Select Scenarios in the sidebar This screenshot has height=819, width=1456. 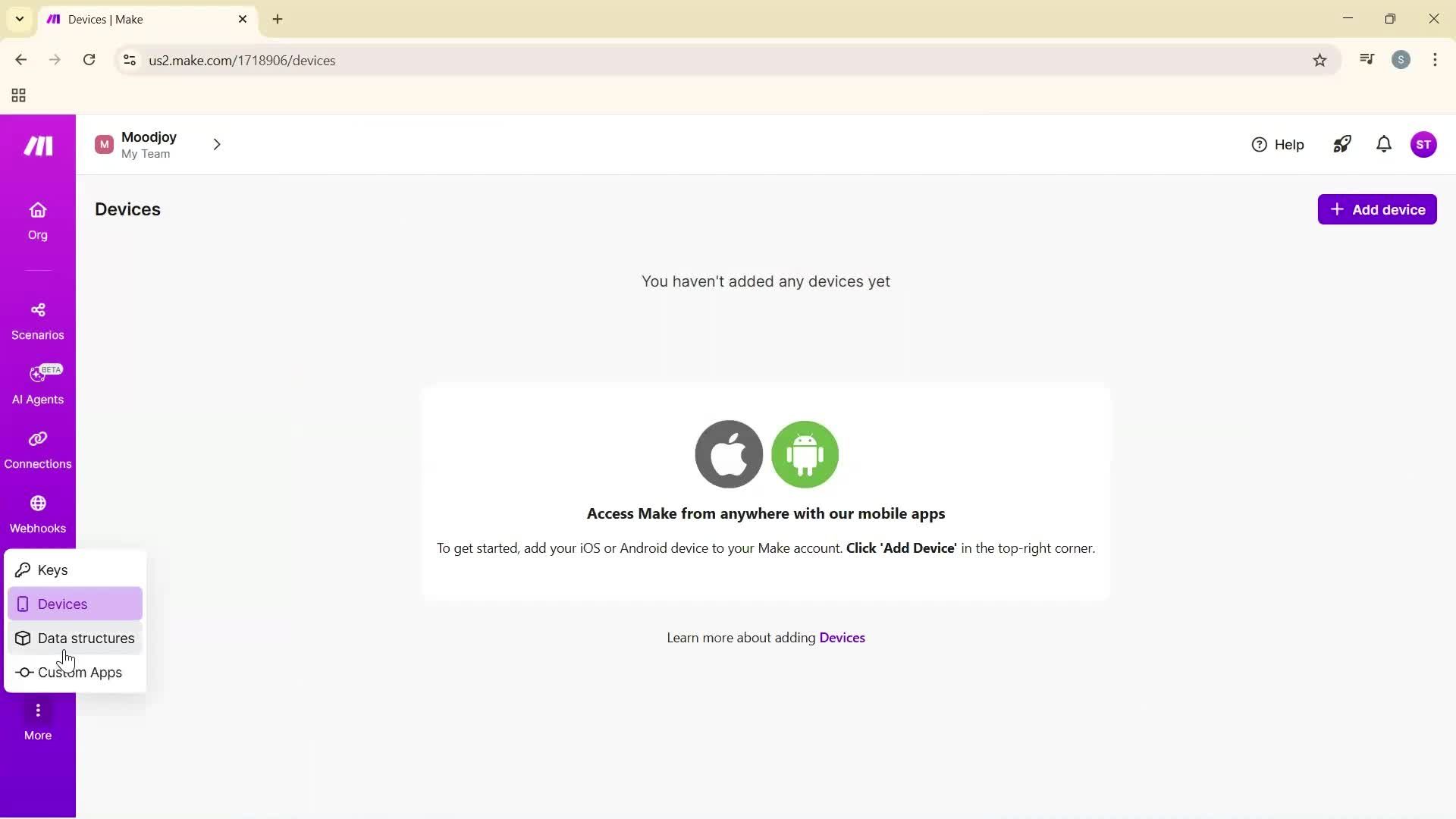pos(37,320)
